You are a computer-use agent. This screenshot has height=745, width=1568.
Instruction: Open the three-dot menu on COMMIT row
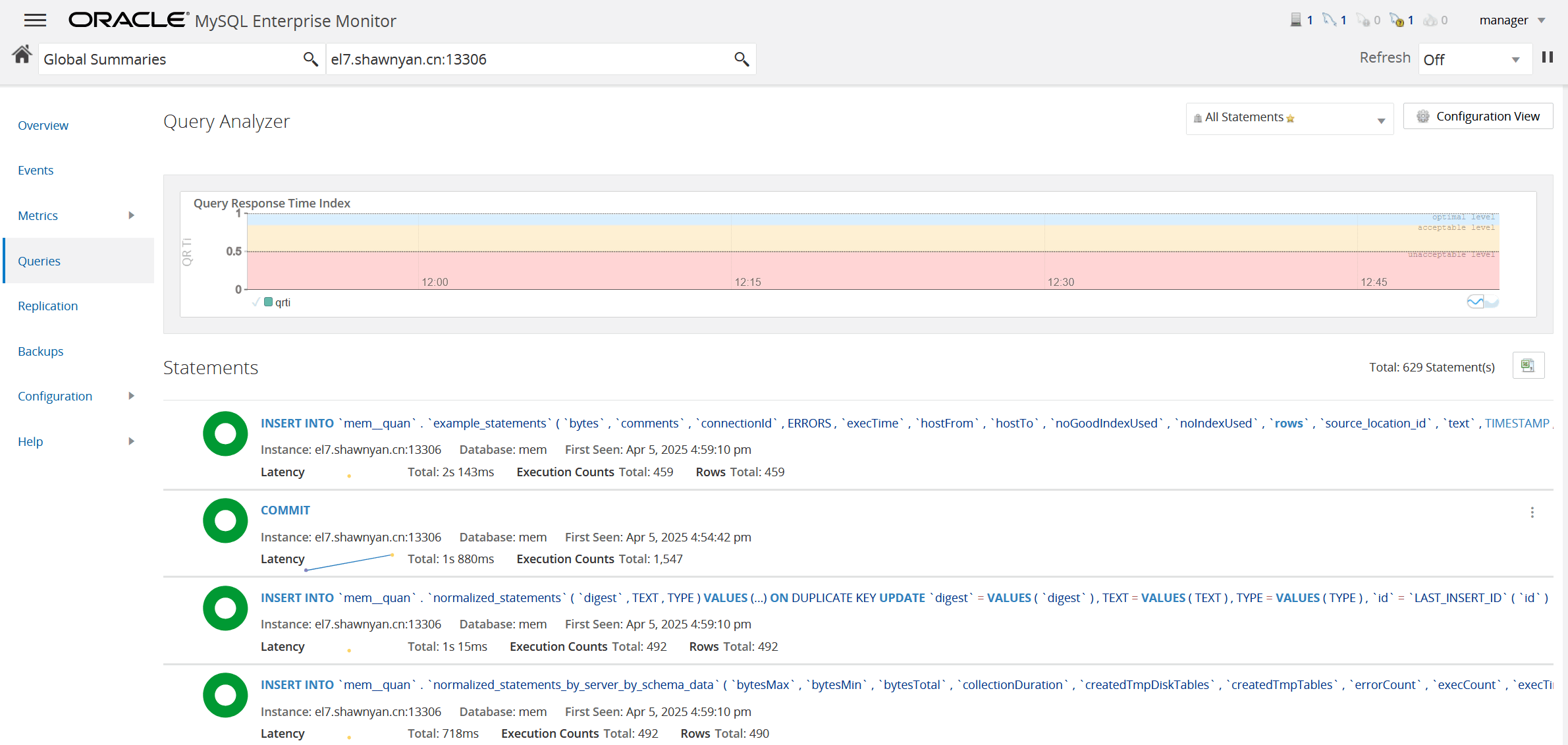[x=1532, y=512]
